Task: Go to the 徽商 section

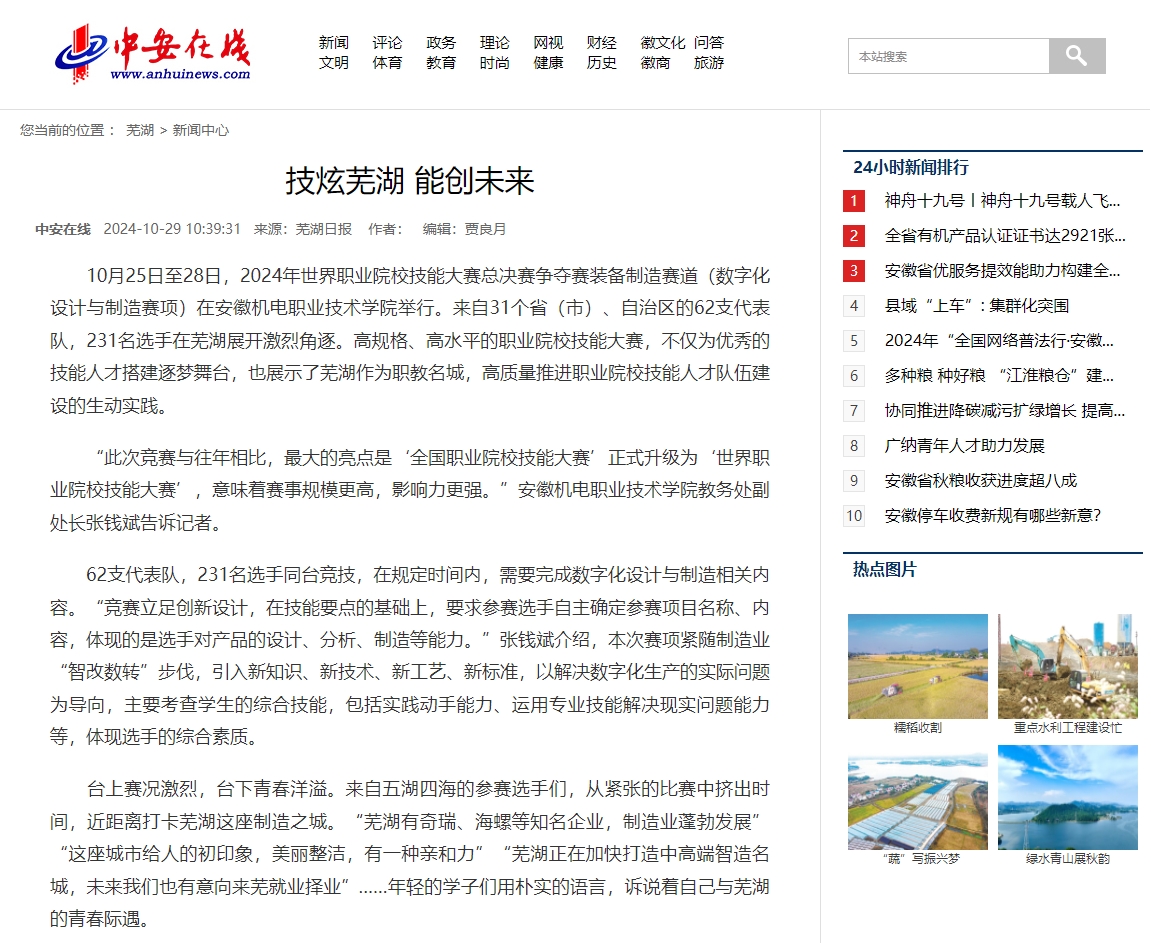Action: coord(655,63)
